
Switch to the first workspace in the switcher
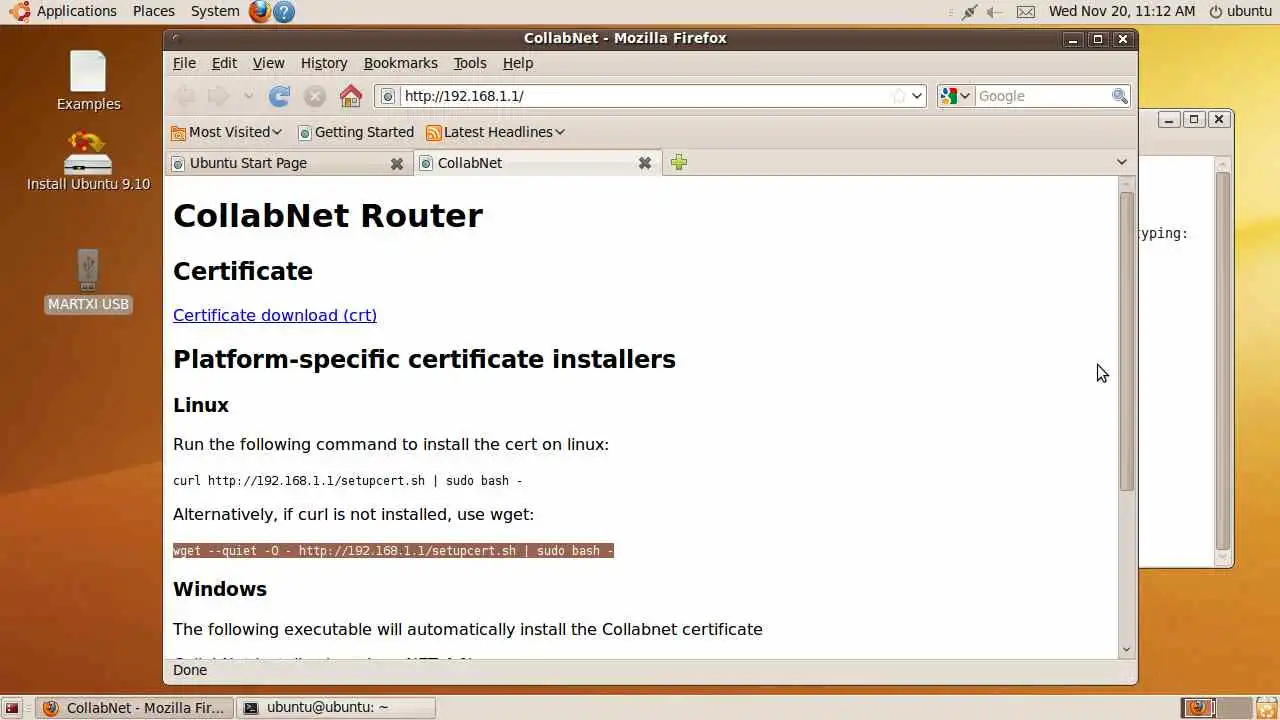coord(1198,708)
